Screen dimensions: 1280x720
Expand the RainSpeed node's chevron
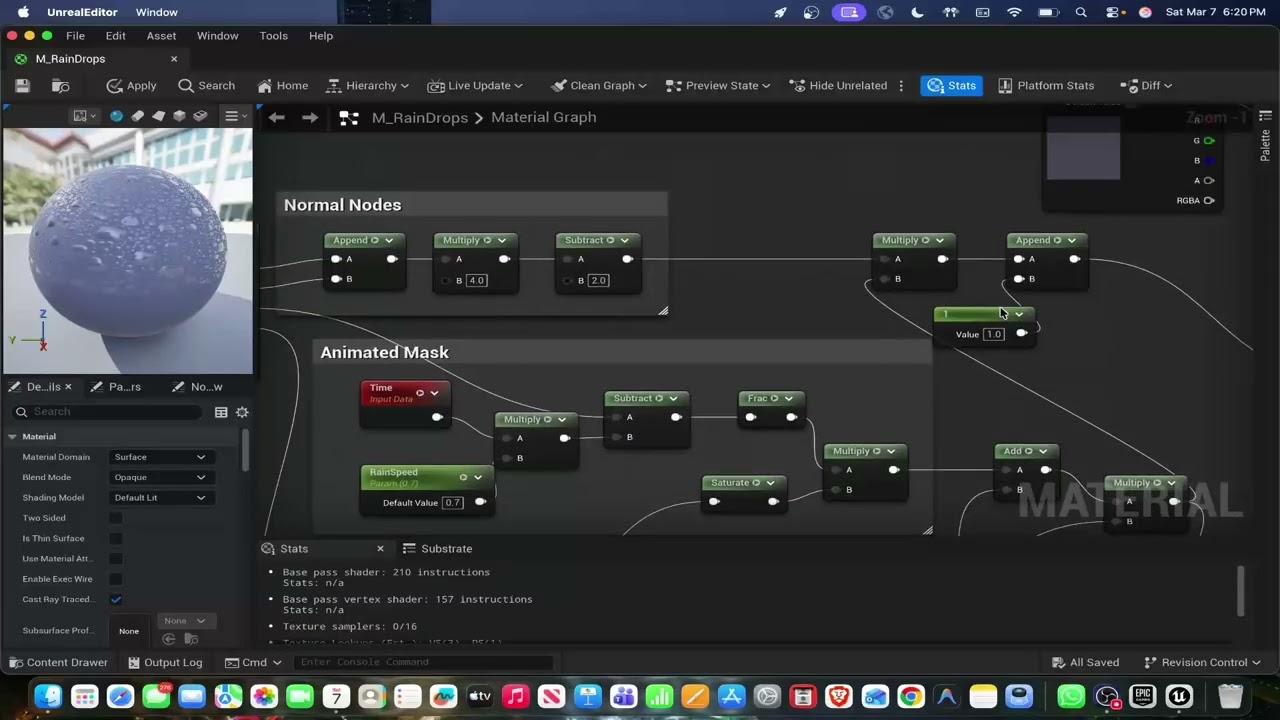pos(477,477)
